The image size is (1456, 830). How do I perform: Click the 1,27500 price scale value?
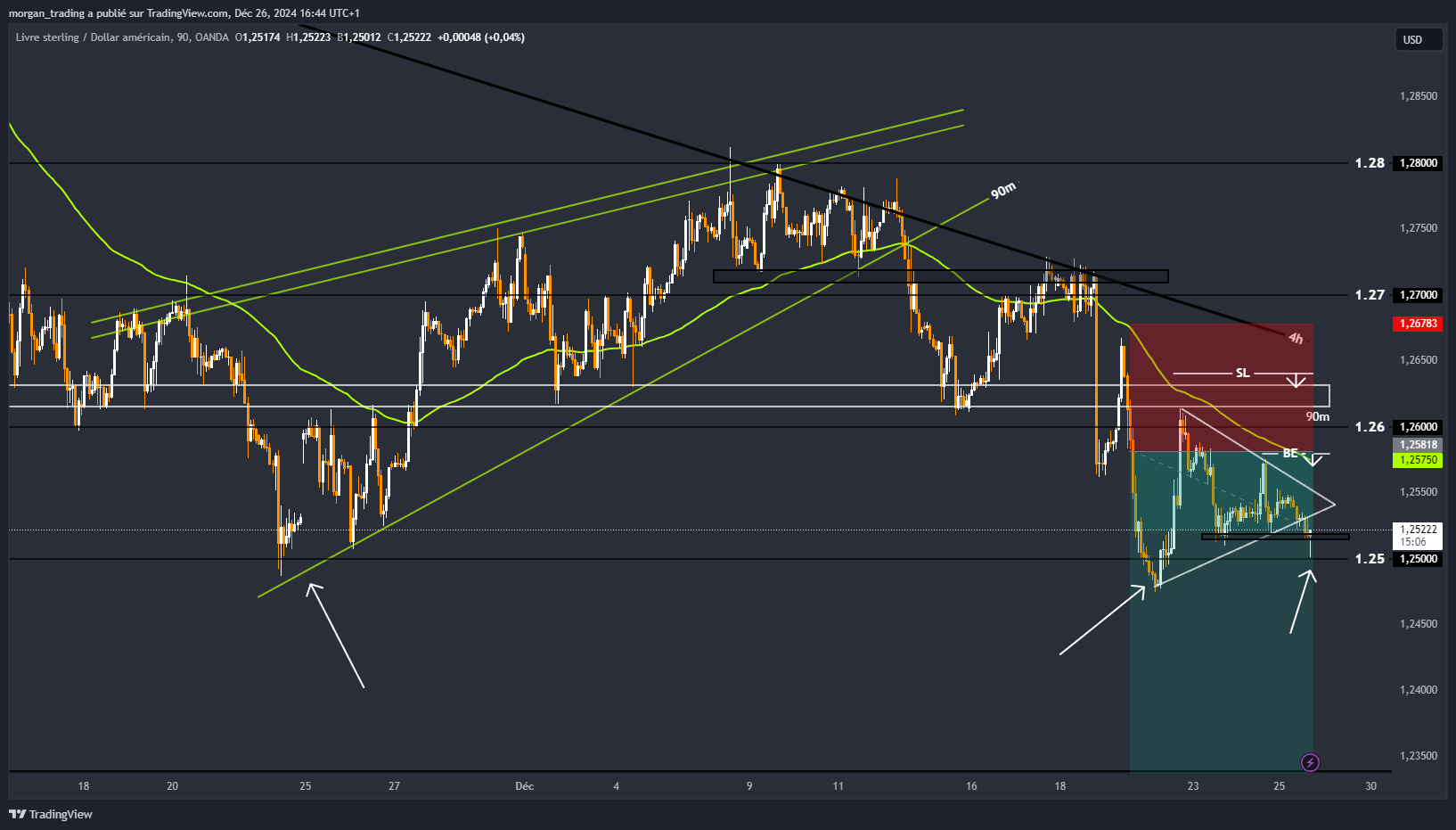point(1418,228)
